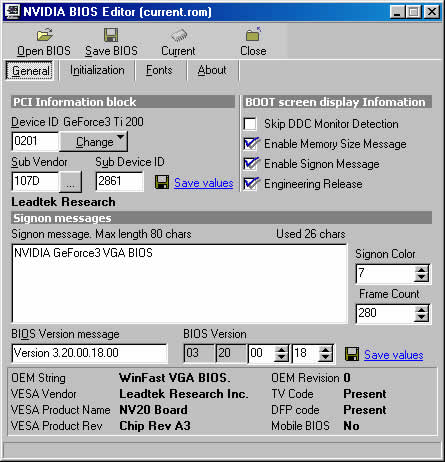Click the disabled BIOS Version 20 field
The image size is (445, 462).
click(x=231, y=353)
